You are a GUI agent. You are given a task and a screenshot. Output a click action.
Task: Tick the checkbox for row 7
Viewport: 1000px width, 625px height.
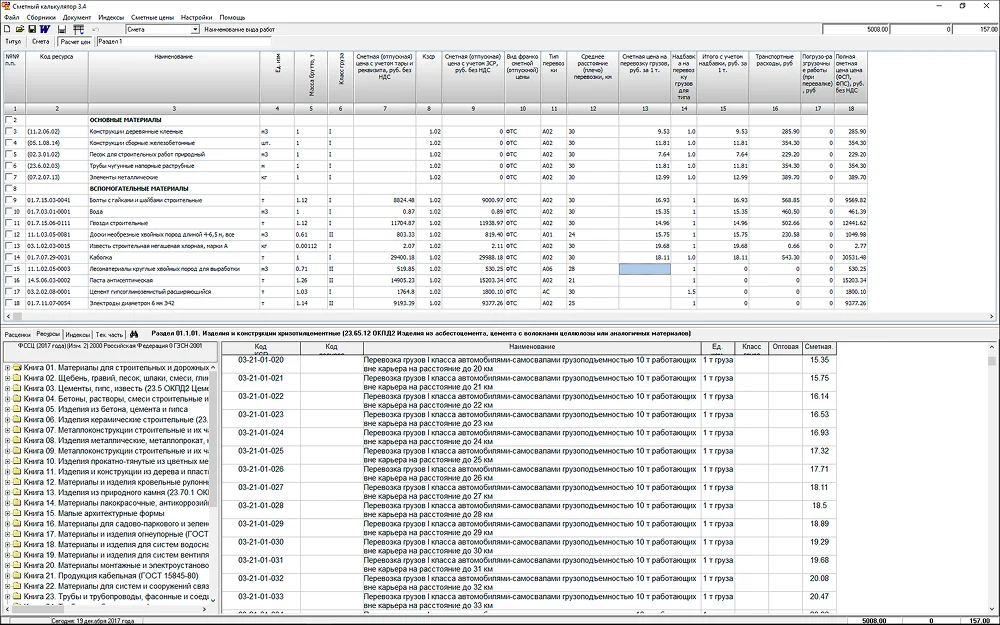[8, 177]
